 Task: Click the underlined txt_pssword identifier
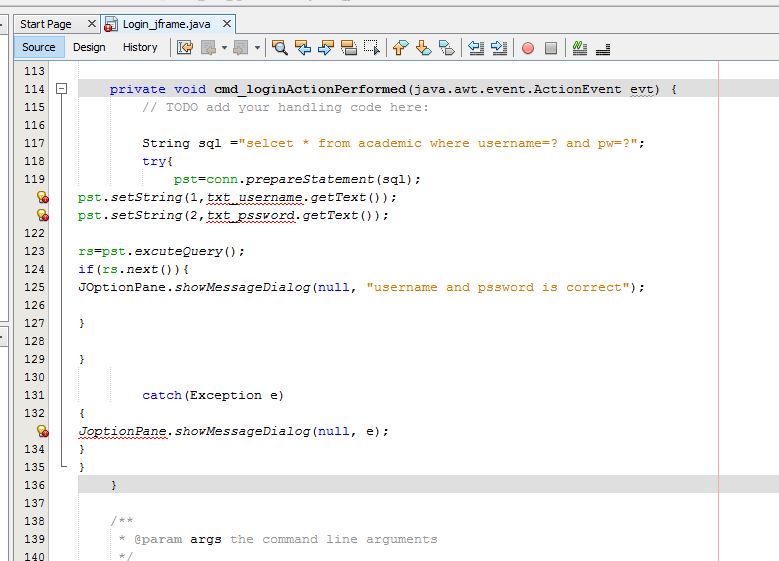pyautogui.click(x=250, y=216)
